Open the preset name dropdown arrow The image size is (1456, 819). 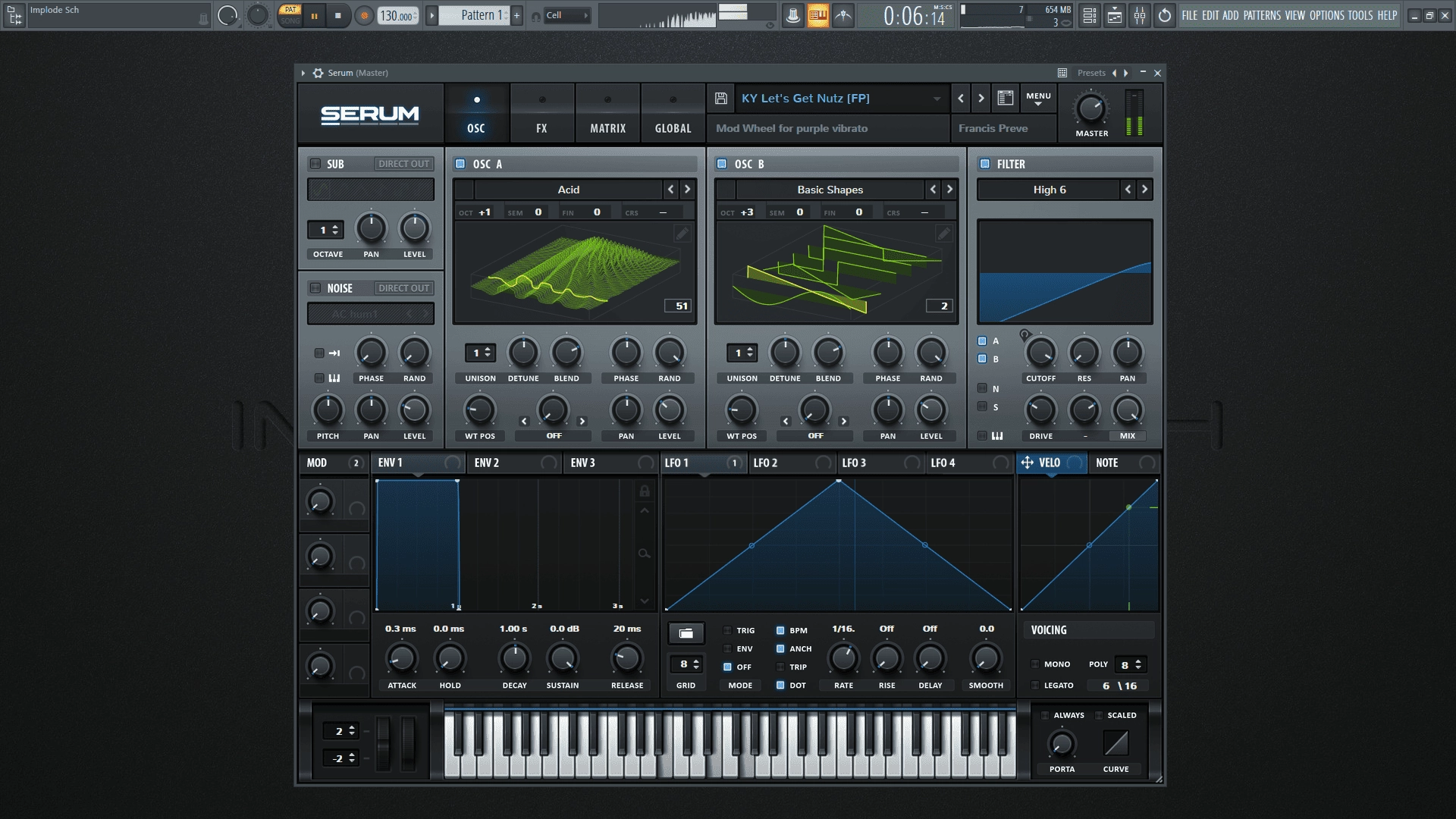(937, 99)
